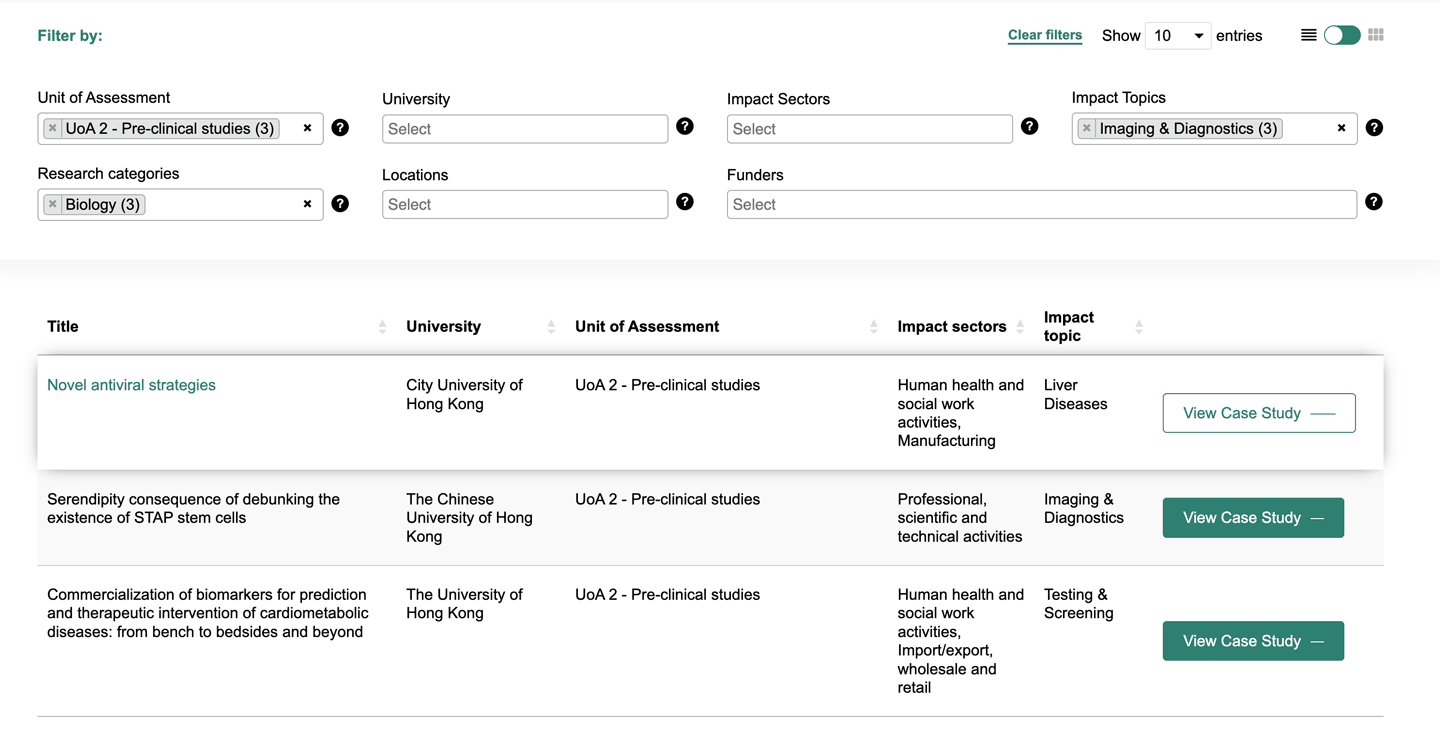1440x752 pixels.
Task: Click help icon next to Research categories
Action: (x=340, y=204)
